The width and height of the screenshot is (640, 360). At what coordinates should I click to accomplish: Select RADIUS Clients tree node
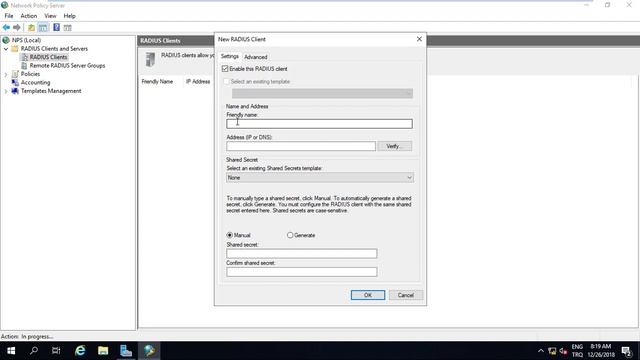(48, 57)
